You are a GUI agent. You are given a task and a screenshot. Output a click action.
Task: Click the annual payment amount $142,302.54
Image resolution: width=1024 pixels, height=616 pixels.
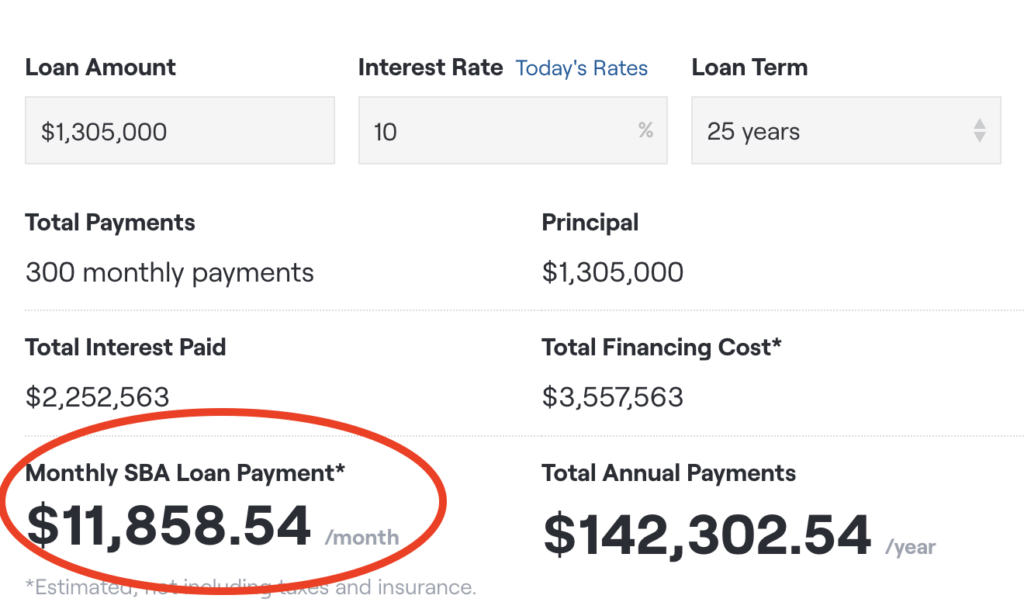pos(707,535)
